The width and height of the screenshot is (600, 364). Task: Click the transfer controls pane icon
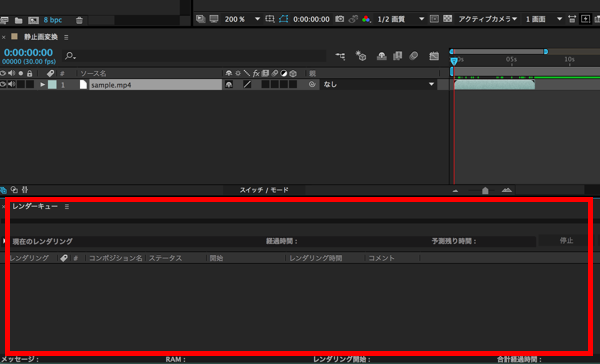[14, 190]
